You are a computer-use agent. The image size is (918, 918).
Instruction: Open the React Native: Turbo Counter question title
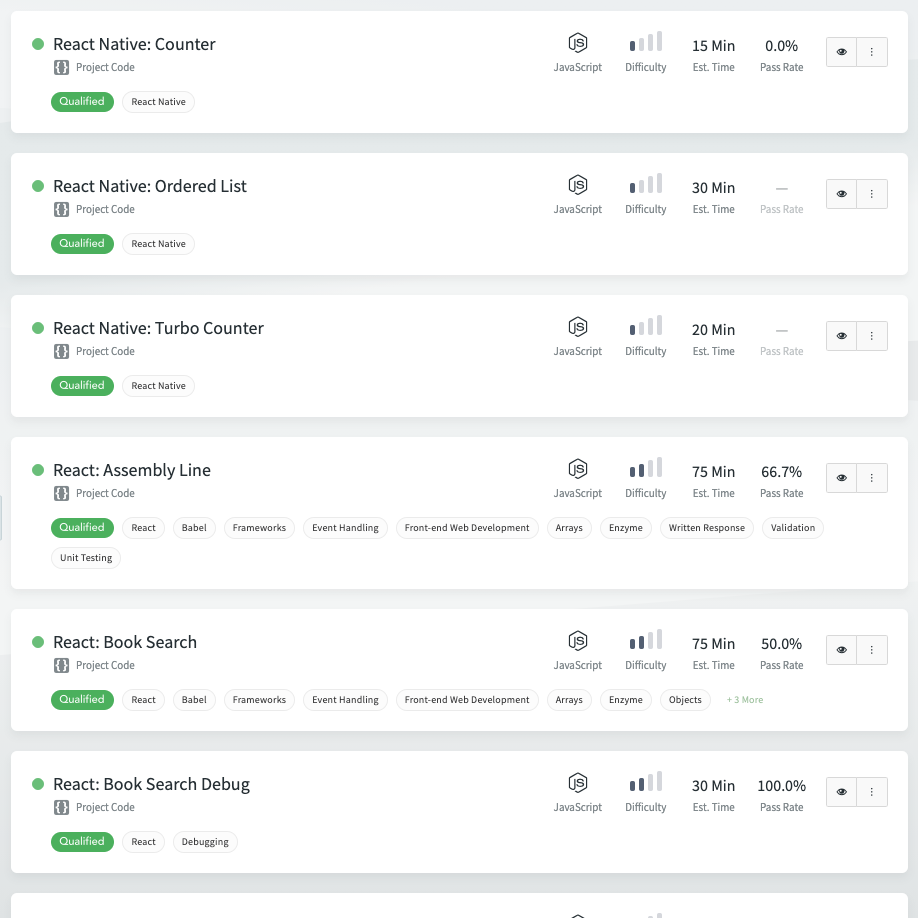158,328
